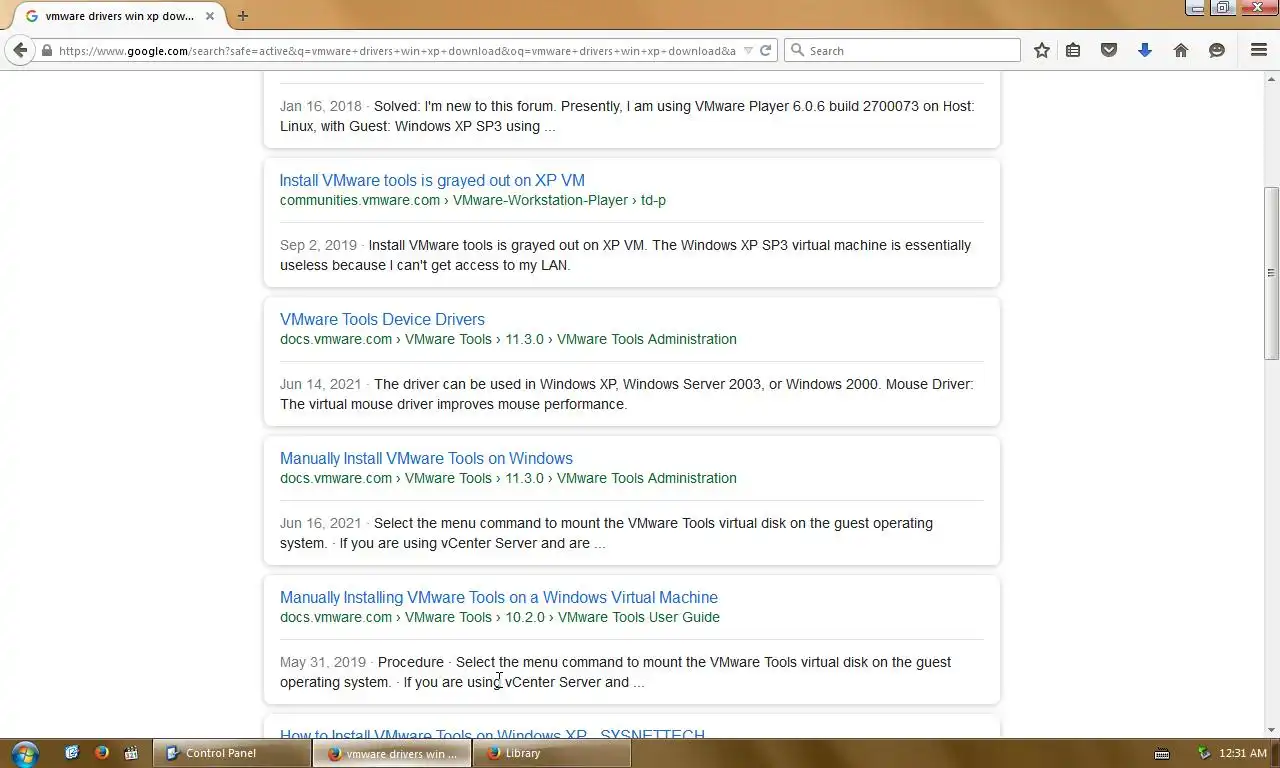
Task: Click the 'Sep 2, 2019' snippet text
Action: click(x=625, y=255)
